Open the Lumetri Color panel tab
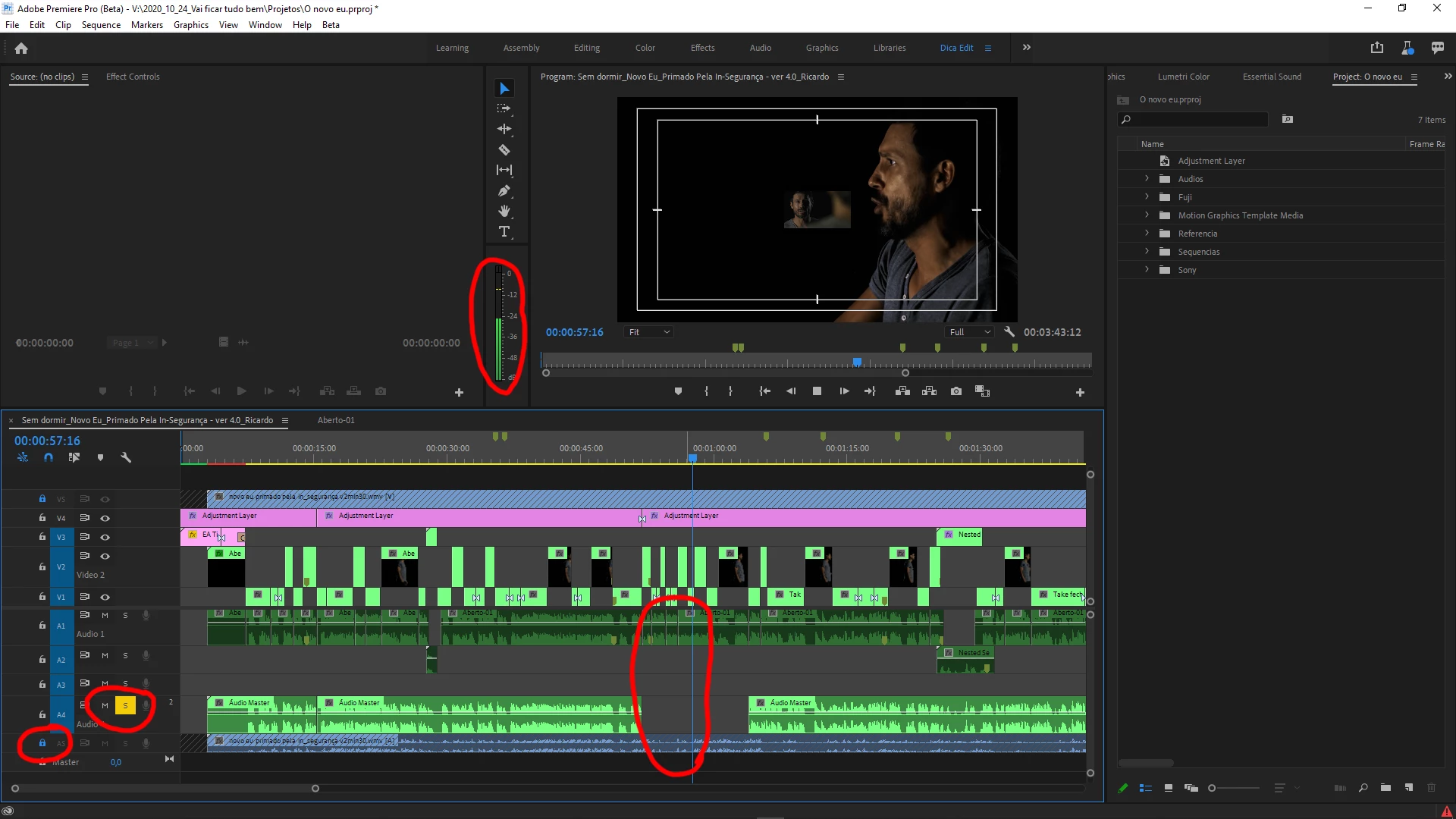Image resolution: width=1456 pixels, height=819 pixels. click(1183, 77)
